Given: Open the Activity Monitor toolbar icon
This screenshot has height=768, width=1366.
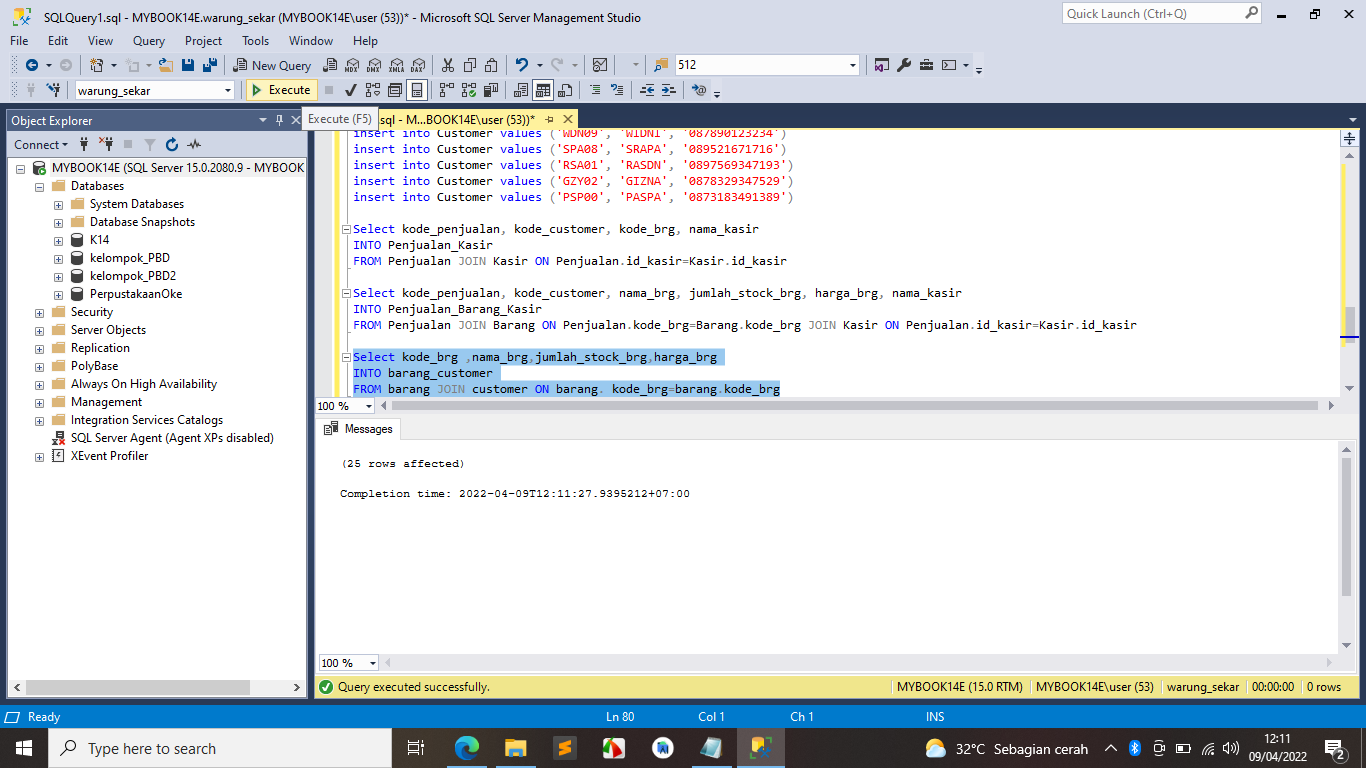Looking at the screenshot, I should 600,65.
